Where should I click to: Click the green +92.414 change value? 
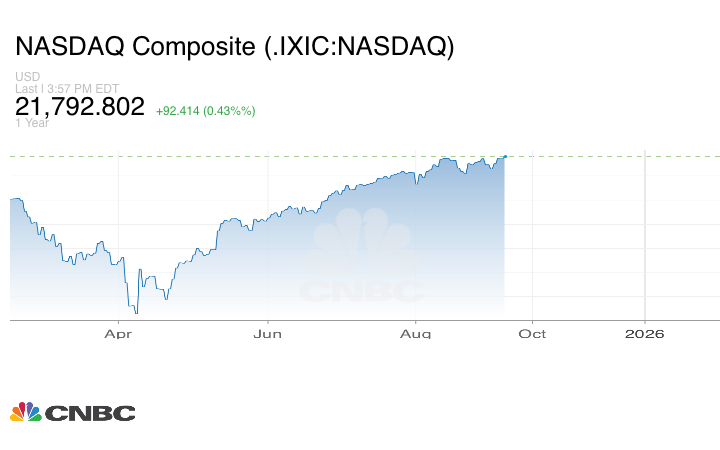(176, 110)
